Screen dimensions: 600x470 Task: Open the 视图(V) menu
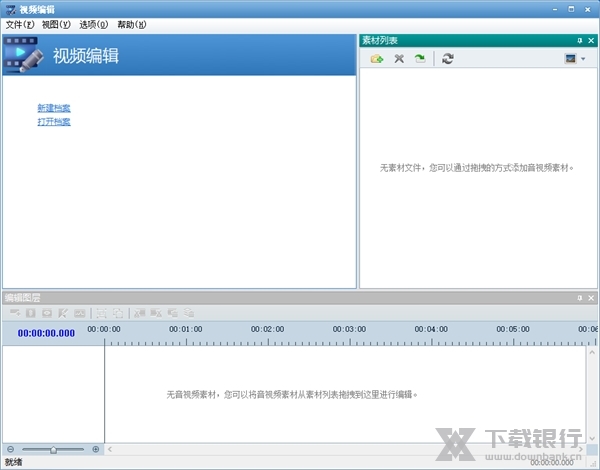click(x=56, y=25)
